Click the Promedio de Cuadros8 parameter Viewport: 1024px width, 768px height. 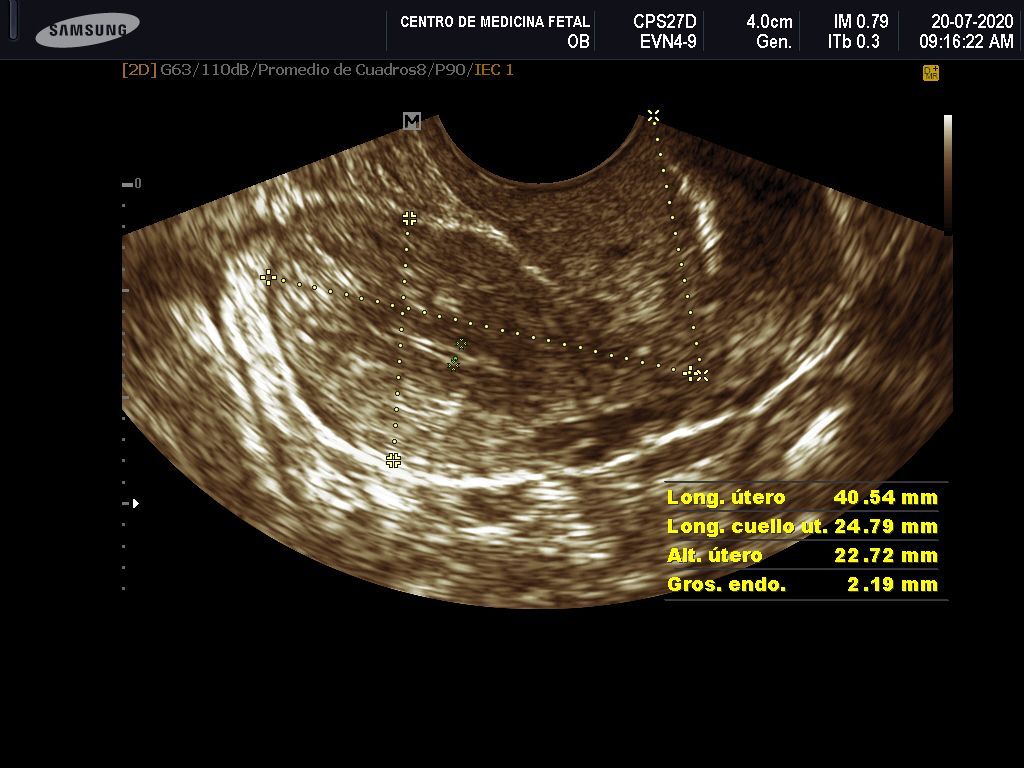[x=346, y=70]
